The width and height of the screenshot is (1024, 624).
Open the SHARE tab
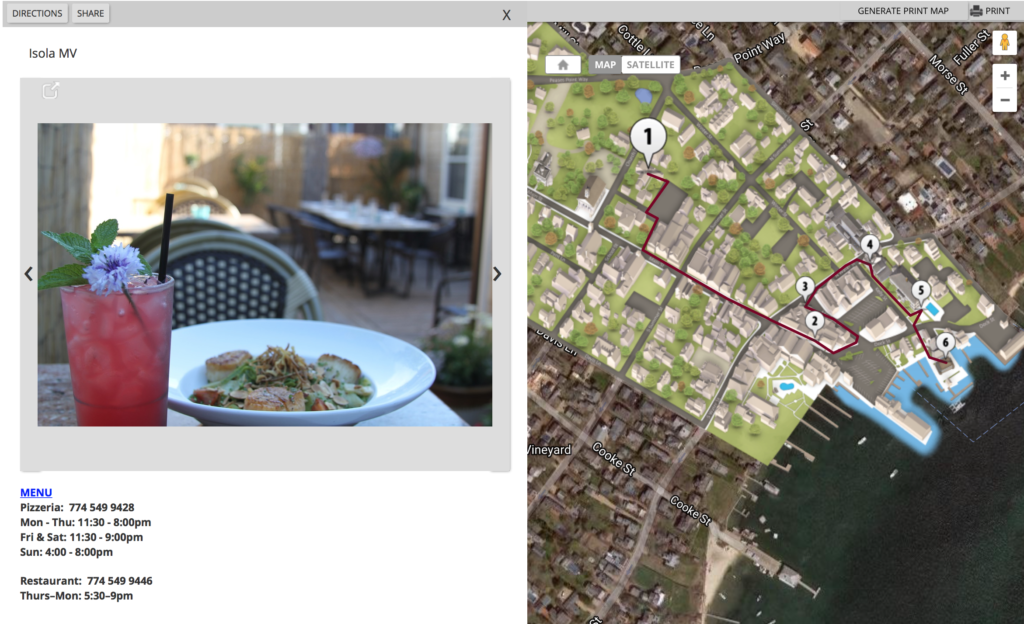pyautogui.click(x=90, y=13)
